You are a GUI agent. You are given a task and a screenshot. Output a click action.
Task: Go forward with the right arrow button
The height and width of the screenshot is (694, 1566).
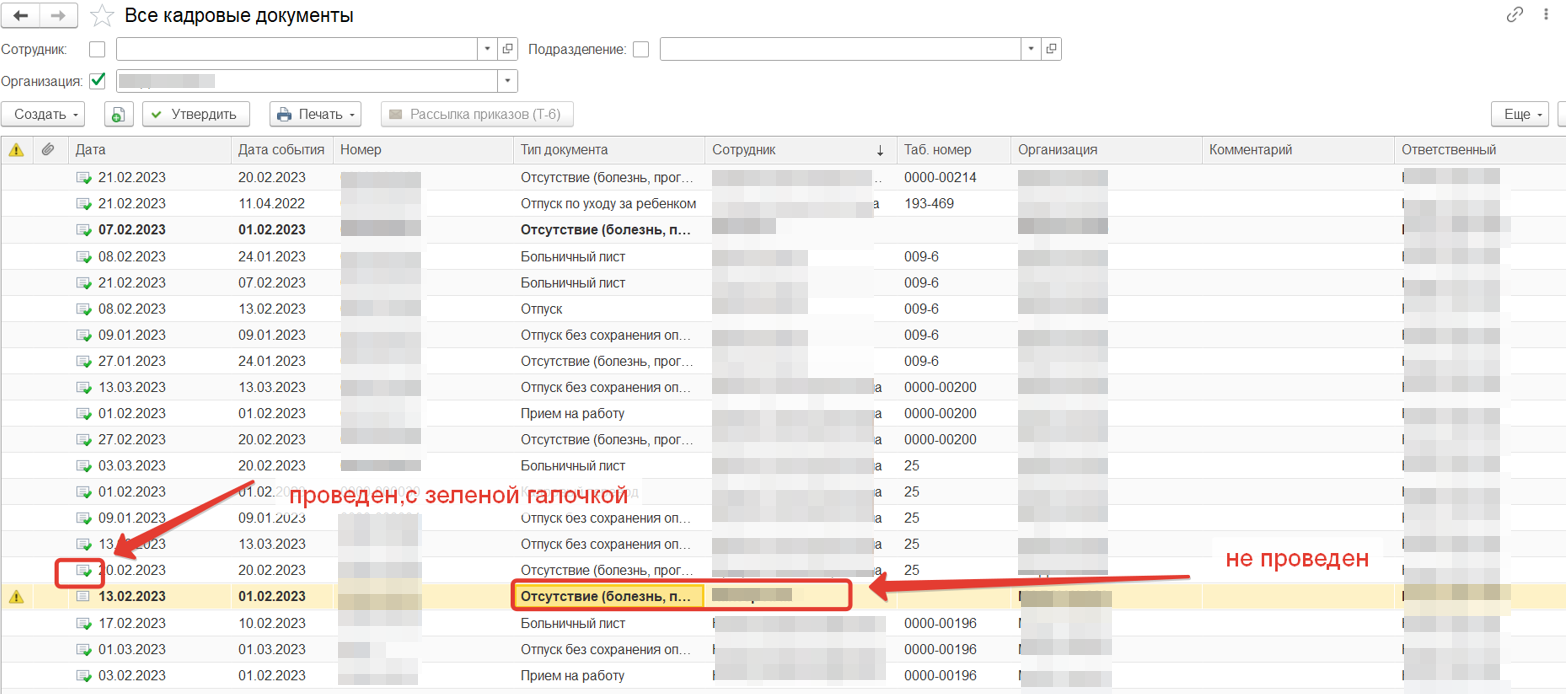point(58,16)
